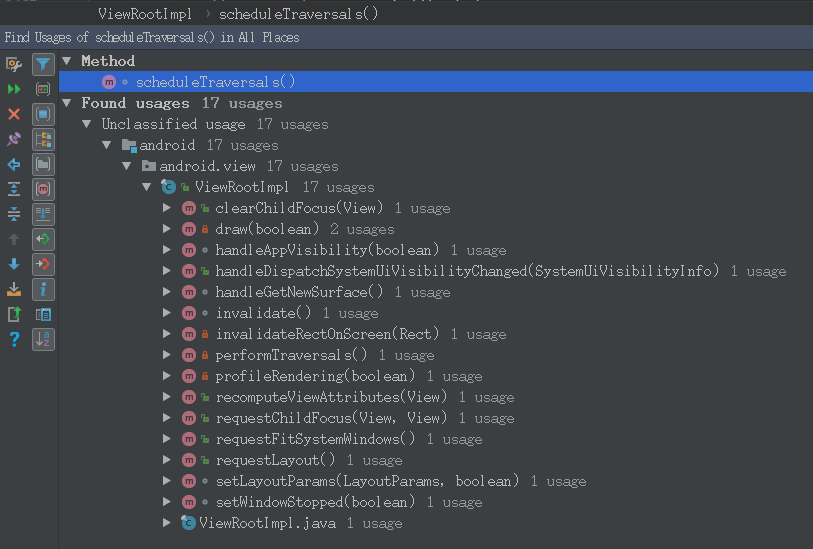
Task: Rerun the search with the green arrows
Action: (14, 89)
